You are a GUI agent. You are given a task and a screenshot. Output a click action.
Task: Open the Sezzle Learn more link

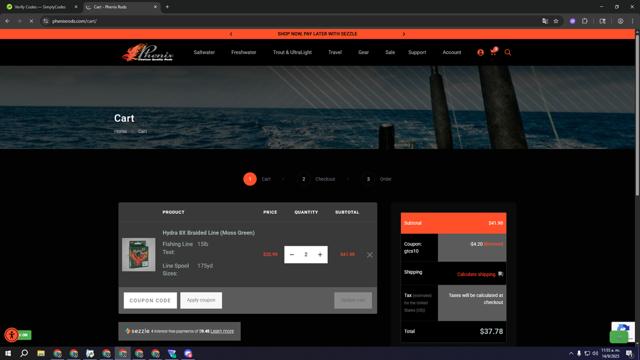pos(222,331)
